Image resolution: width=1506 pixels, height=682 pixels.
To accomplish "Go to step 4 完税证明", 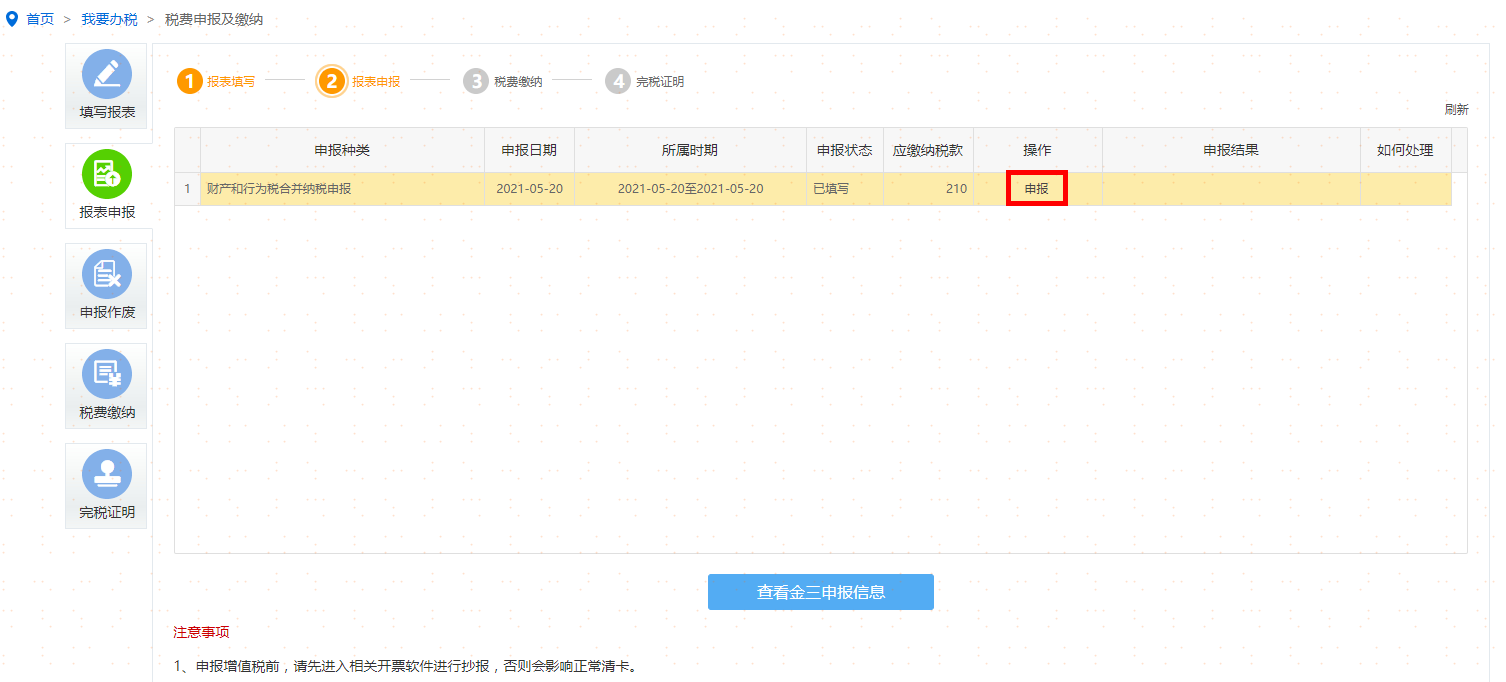I will coord(645,81).
